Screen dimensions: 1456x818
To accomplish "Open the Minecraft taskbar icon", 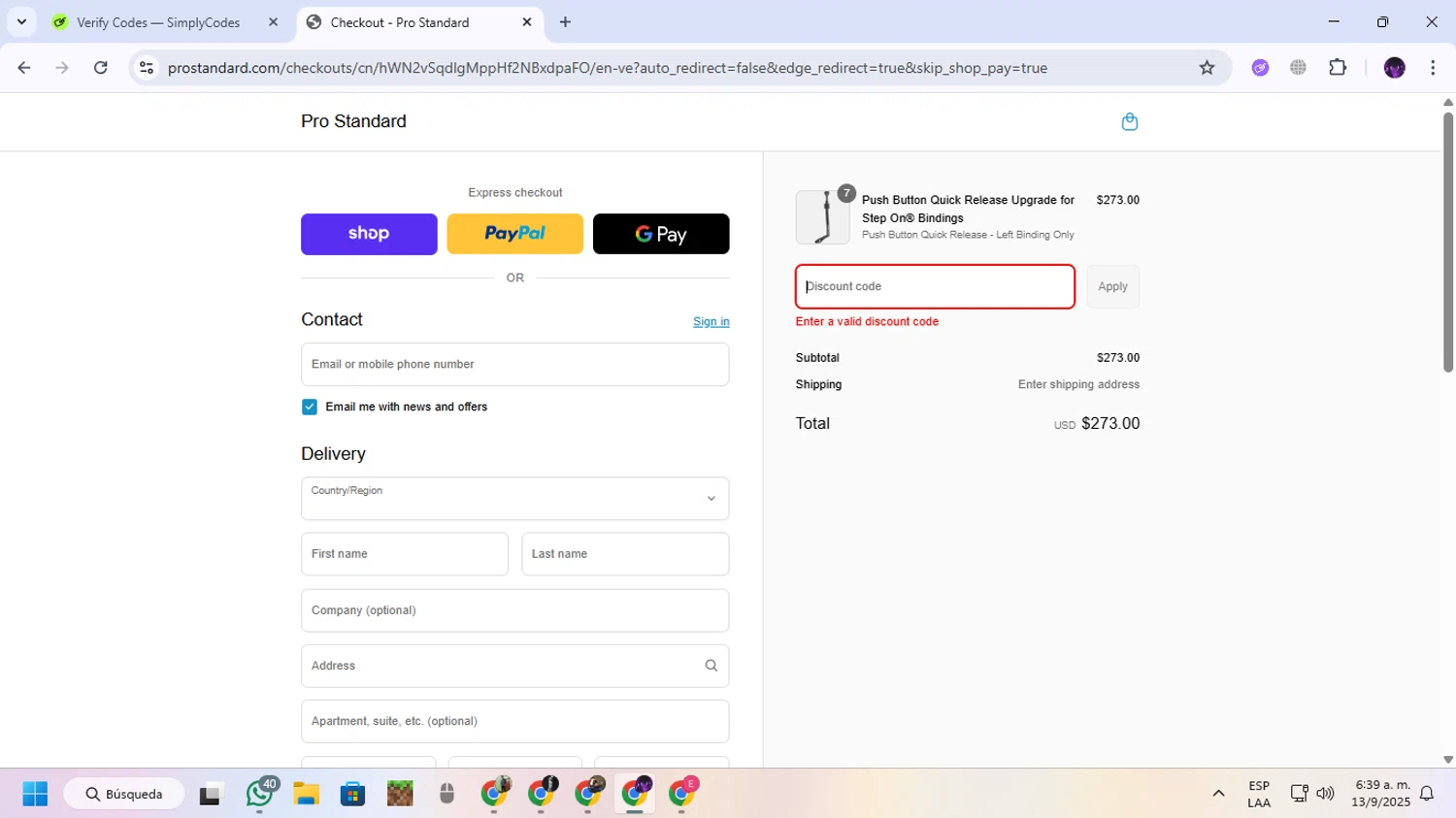I will pos(400,794).
